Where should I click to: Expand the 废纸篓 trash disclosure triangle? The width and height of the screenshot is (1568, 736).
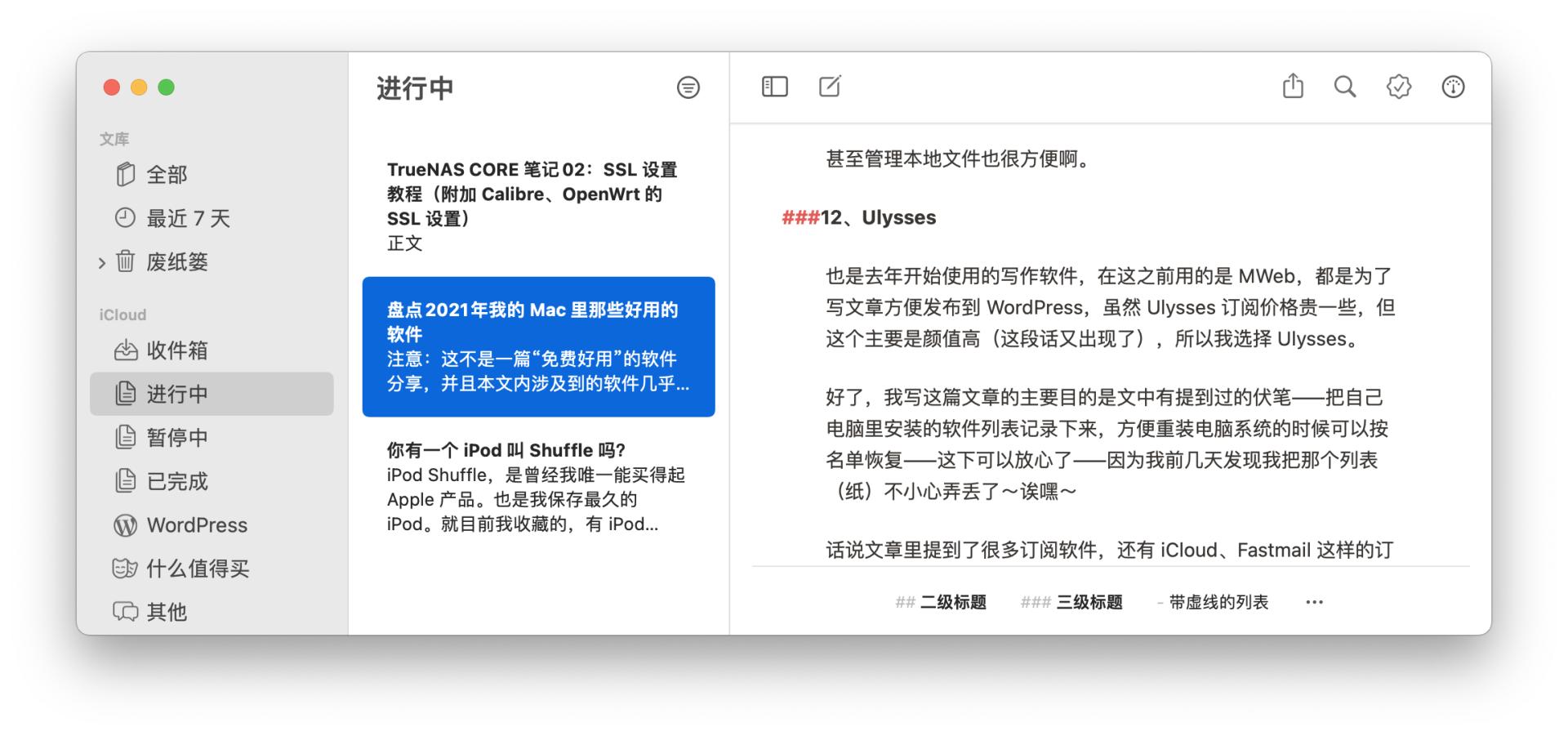tap(101, 261)
